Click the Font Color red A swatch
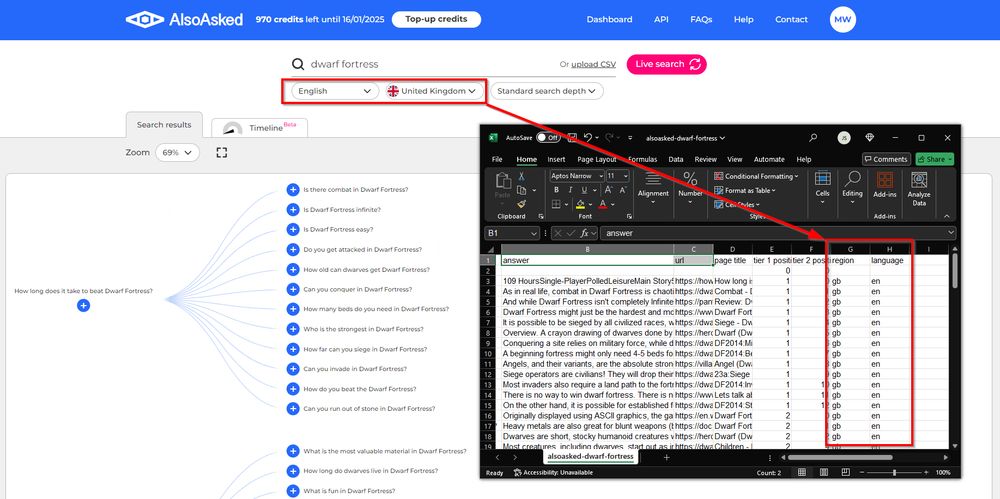Screen dimensions: 1000x499 [x=603, y=204]
